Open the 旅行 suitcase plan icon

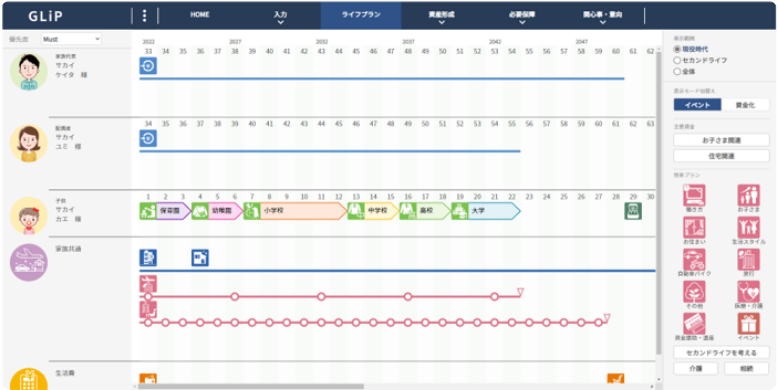748,259
